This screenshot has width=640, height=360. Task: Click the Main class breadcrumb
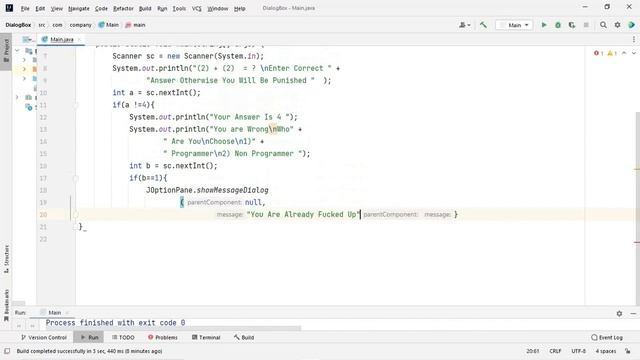point(109,25)
